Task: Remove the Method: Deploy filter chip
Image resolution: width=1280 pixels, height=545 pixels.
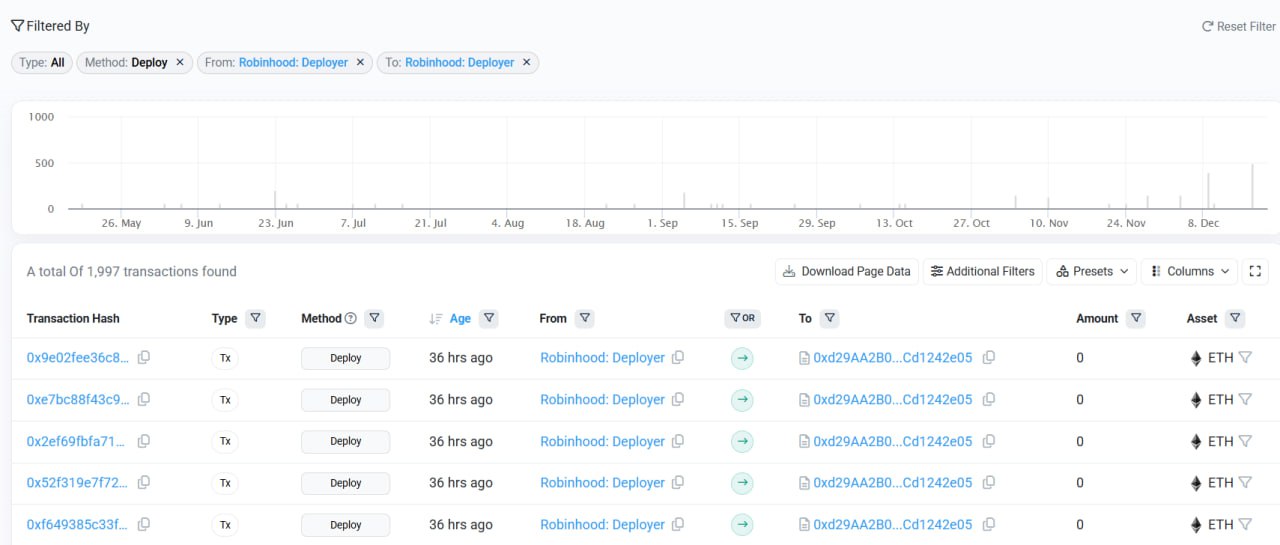Action: click(180, 62)
